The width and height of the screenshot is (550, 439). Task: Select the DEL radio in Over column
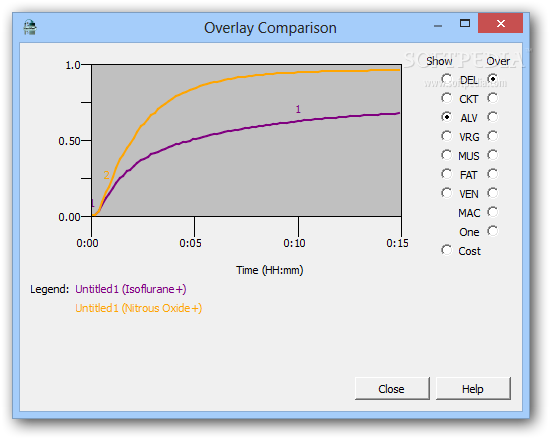pyautogui.click(x=493, y=79)
